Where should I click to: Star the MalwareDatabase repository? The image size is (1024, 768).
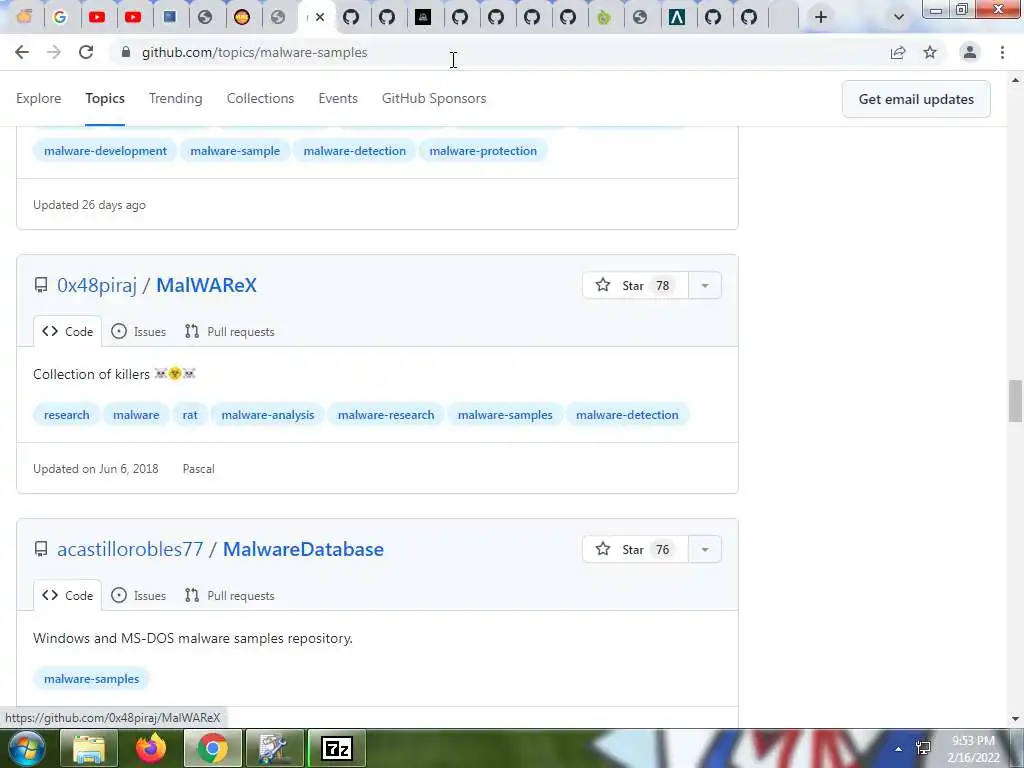635,549
